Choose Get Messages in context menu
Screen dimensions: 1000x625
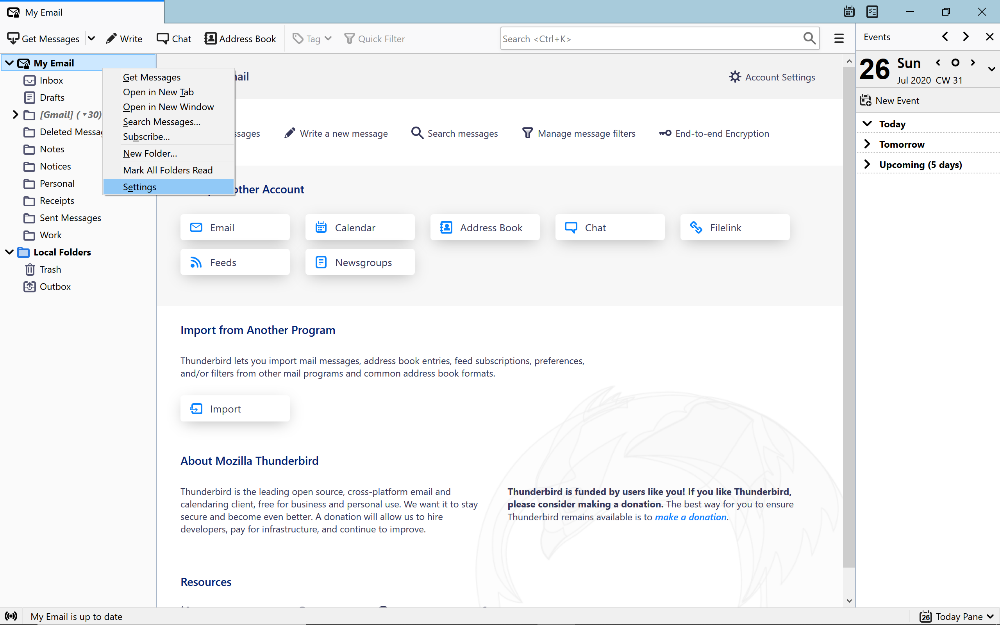[x=169, y=77]
